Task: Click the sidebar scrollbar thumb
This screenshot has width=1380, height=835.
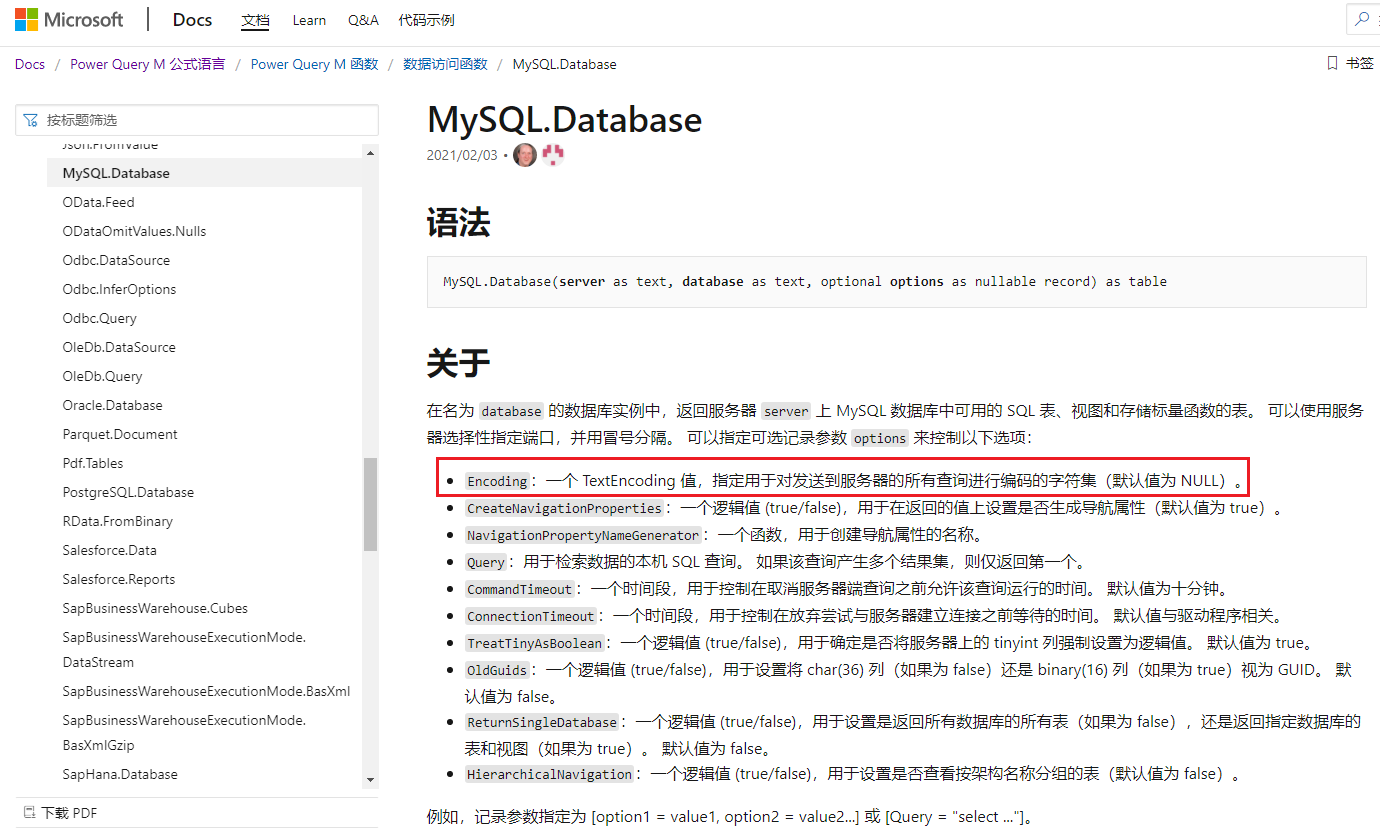Action: [x=370, y=504]
